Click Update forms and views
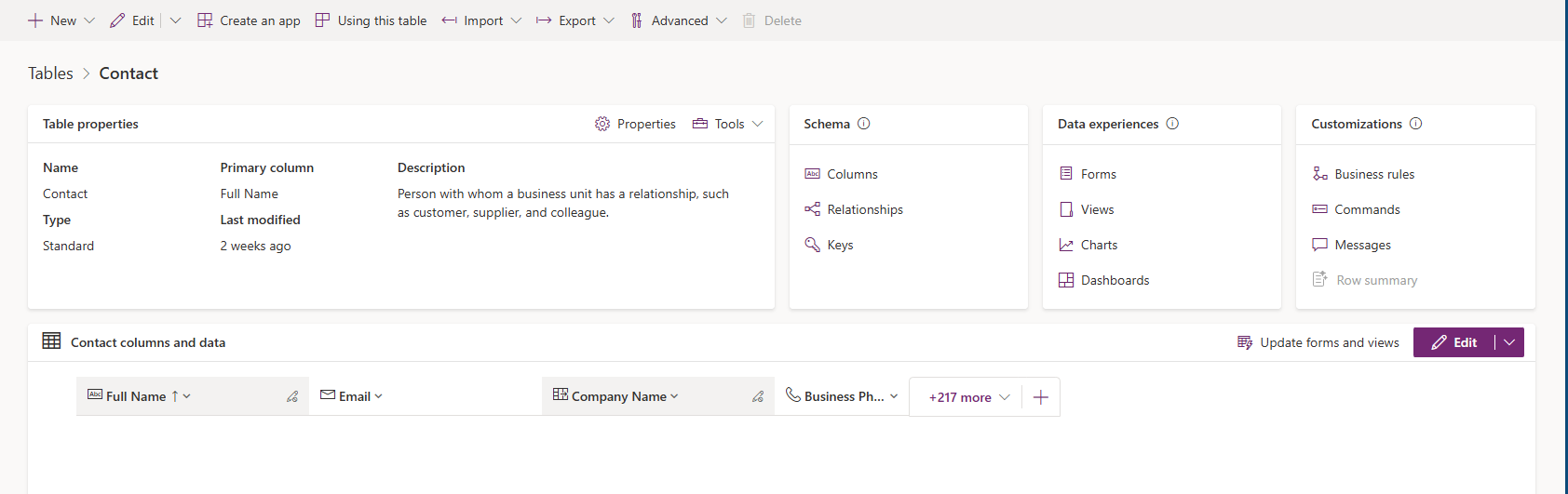The image size is (1568, 494). click(x=1318, y=342)
